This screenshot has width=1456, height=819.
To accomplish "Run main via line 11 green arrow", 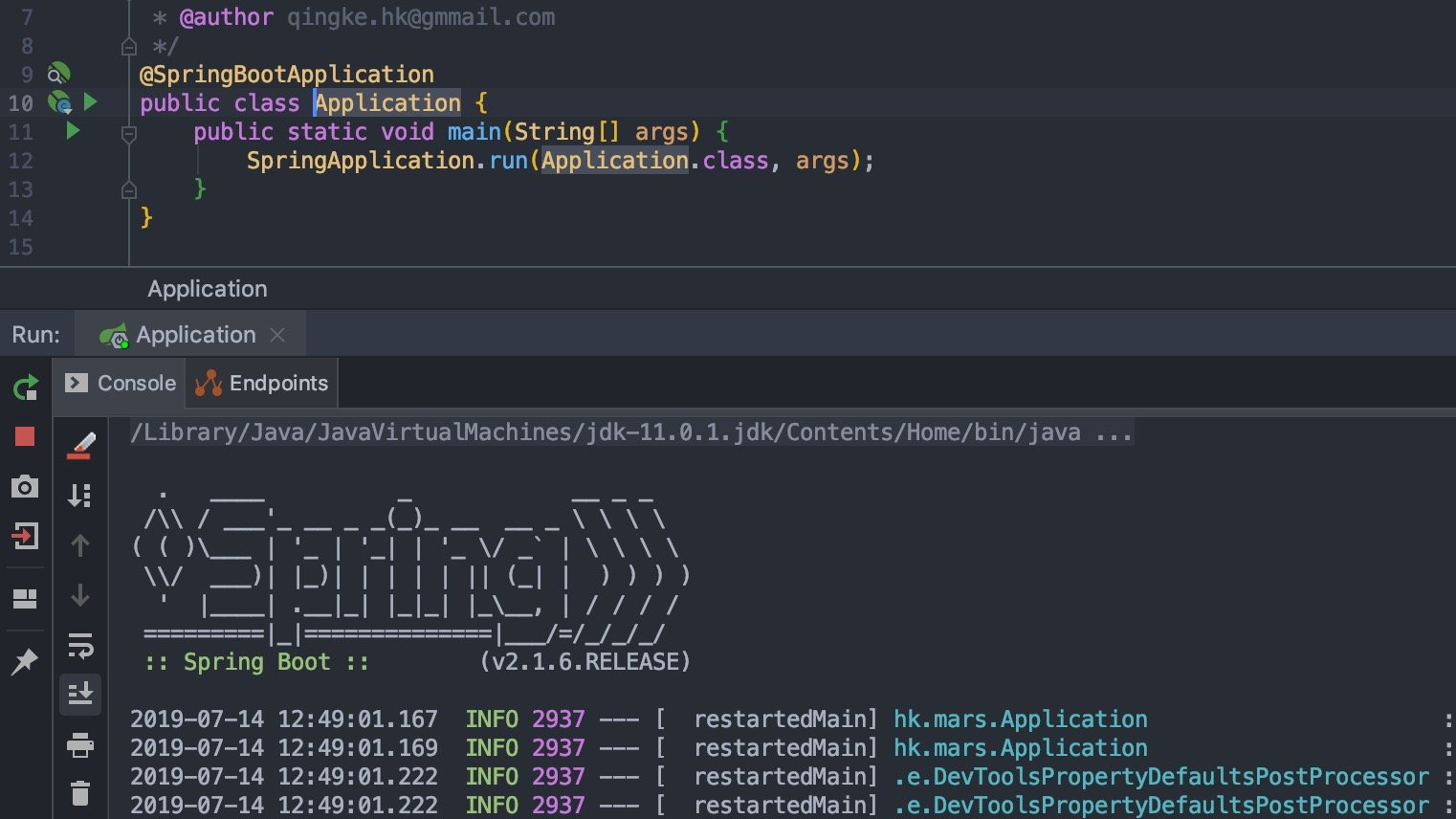I will (73, 130).
